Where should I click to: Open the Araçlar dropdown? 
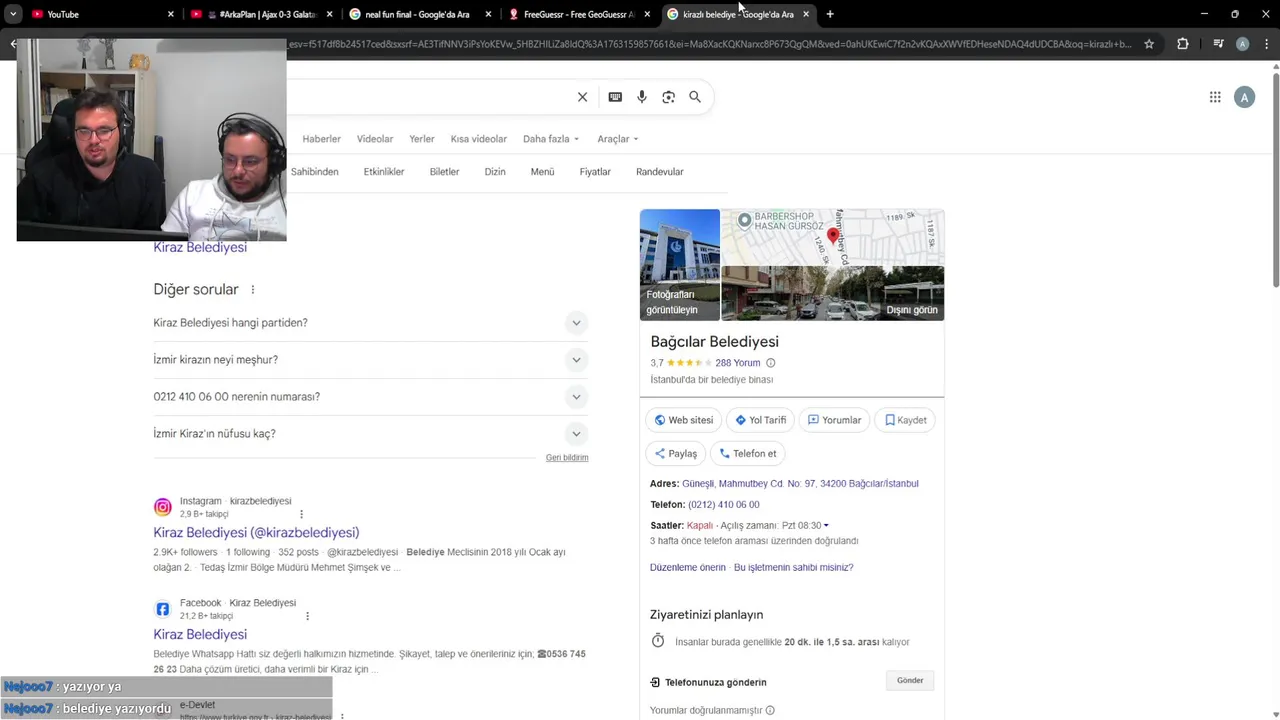[x=617, y=139]
